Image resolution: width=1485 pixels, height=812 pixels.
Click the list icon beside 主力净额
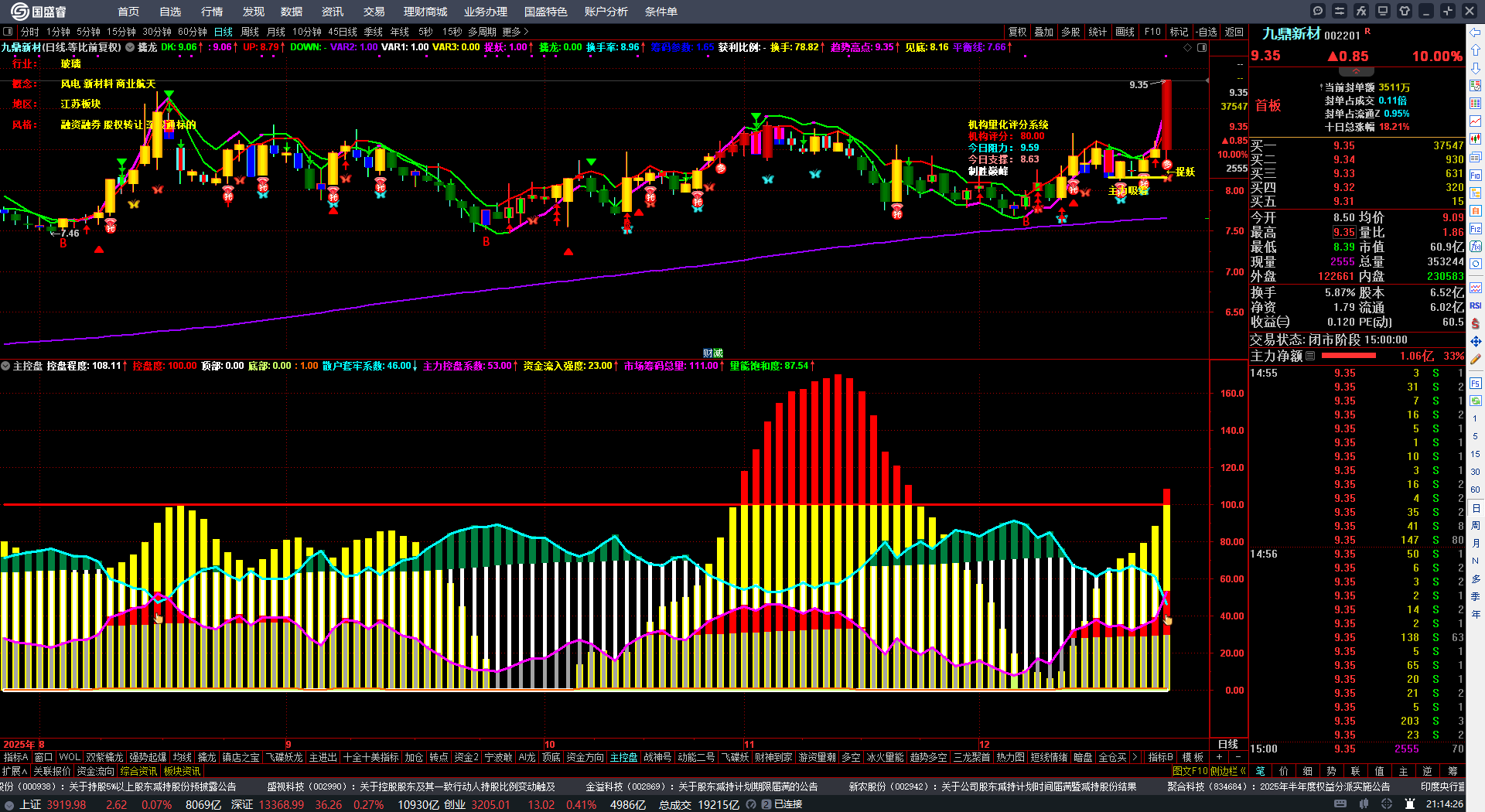(x=1310, y=356)
